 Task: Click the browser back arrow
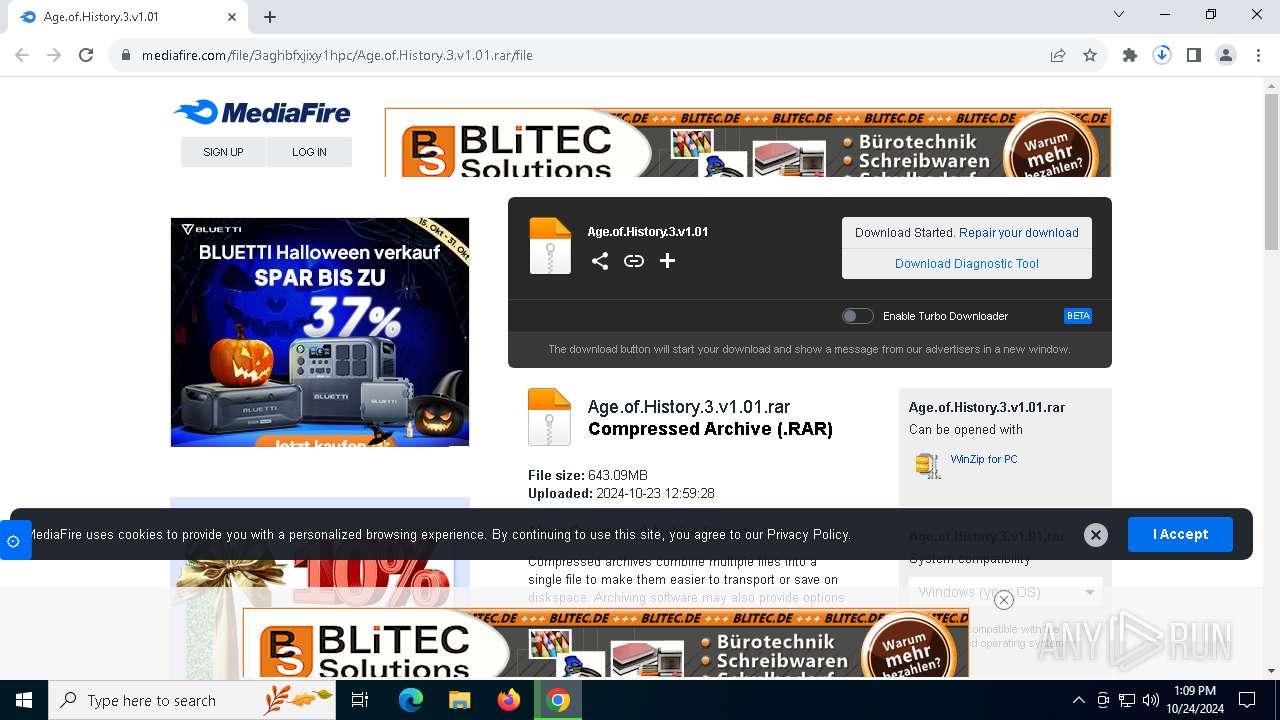(x=22, y=55)
